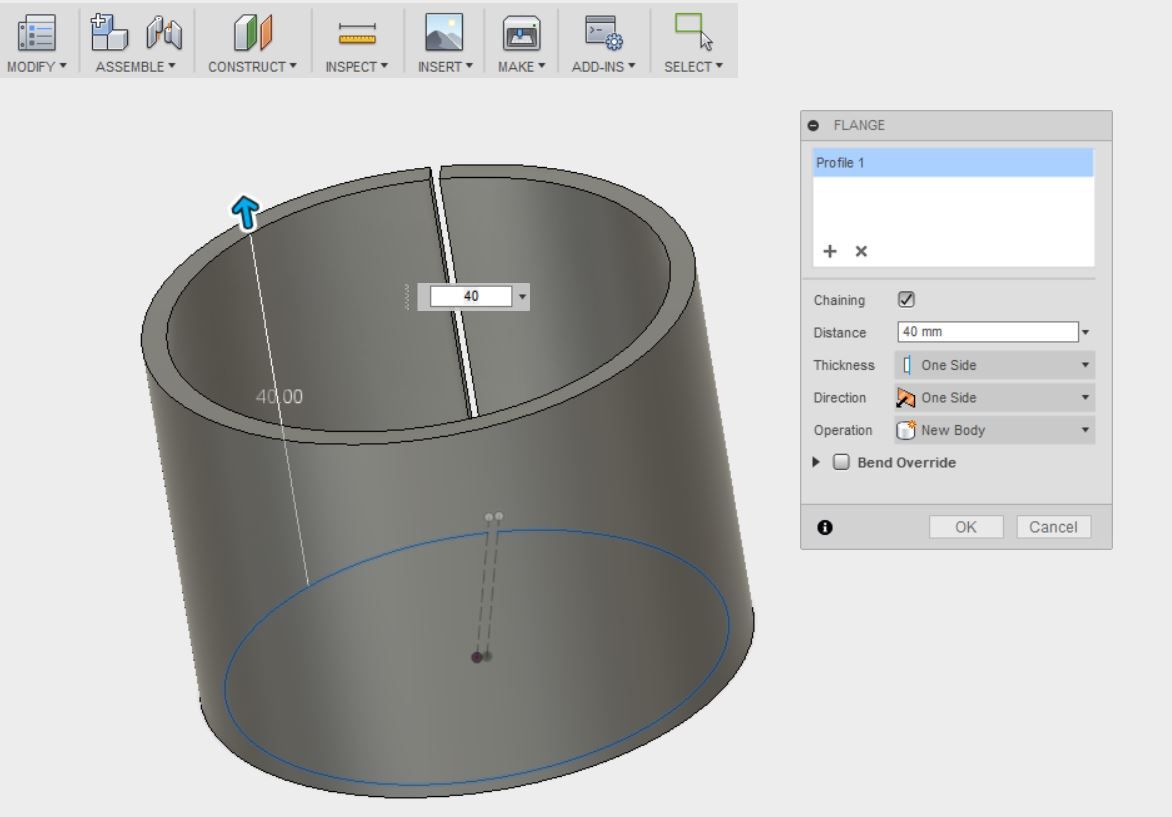Select the Make tool icon
Screen dimensions: 1172x817
point(521,33)
